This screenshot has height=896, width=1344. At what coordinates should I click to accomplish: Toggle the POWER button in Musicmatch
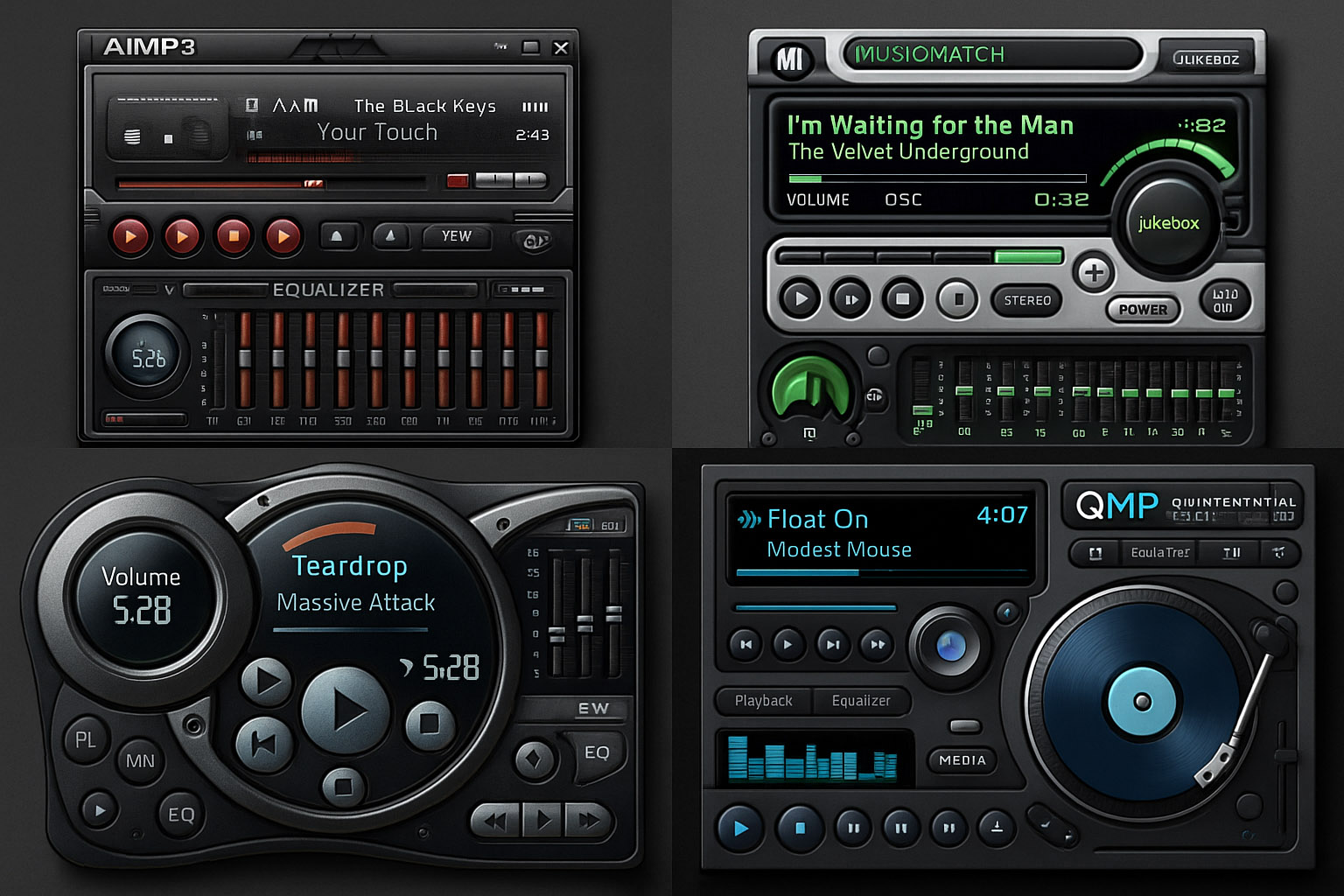(x=1143, y=309)
